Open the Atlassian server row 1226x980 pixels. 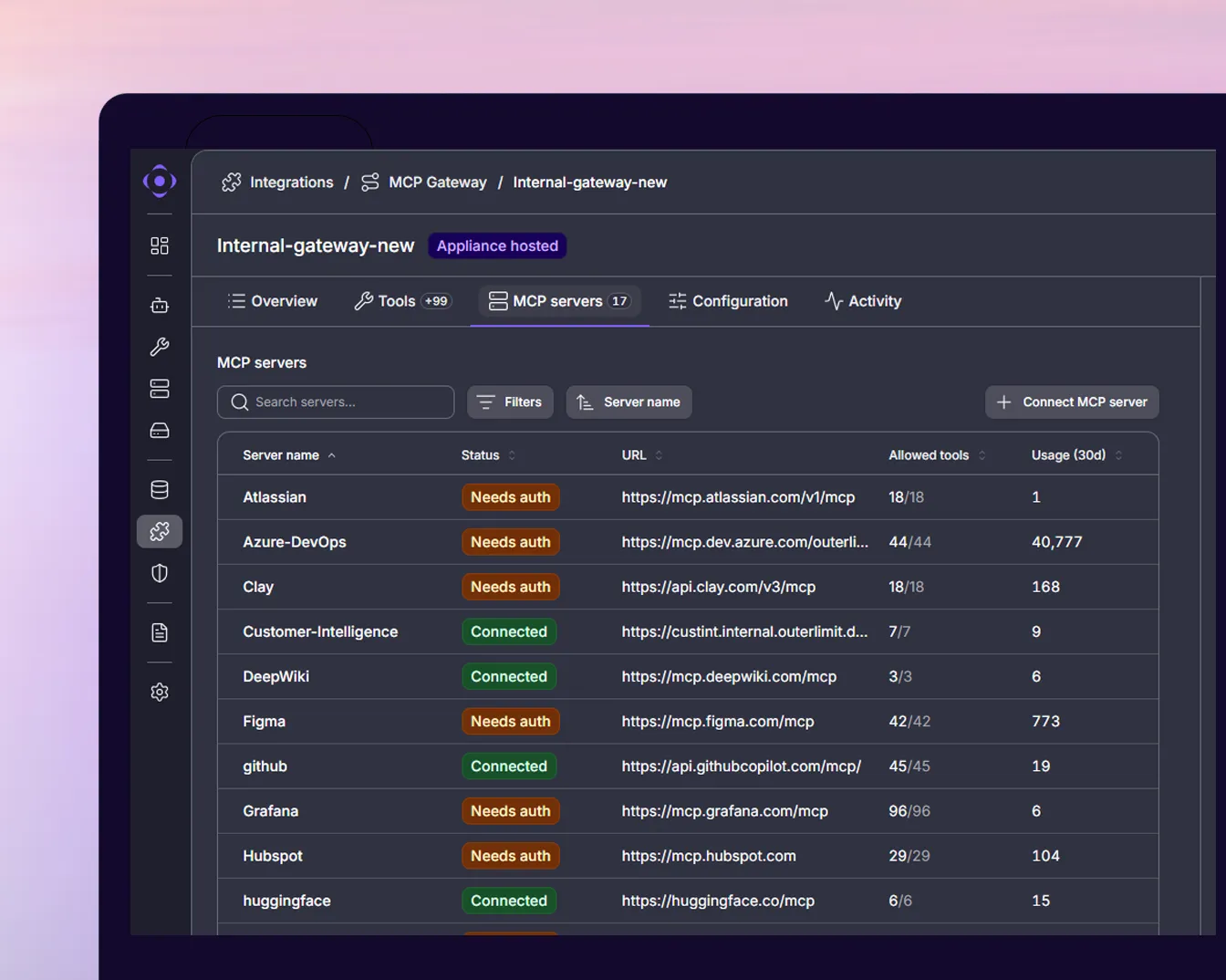click(688, 497)
